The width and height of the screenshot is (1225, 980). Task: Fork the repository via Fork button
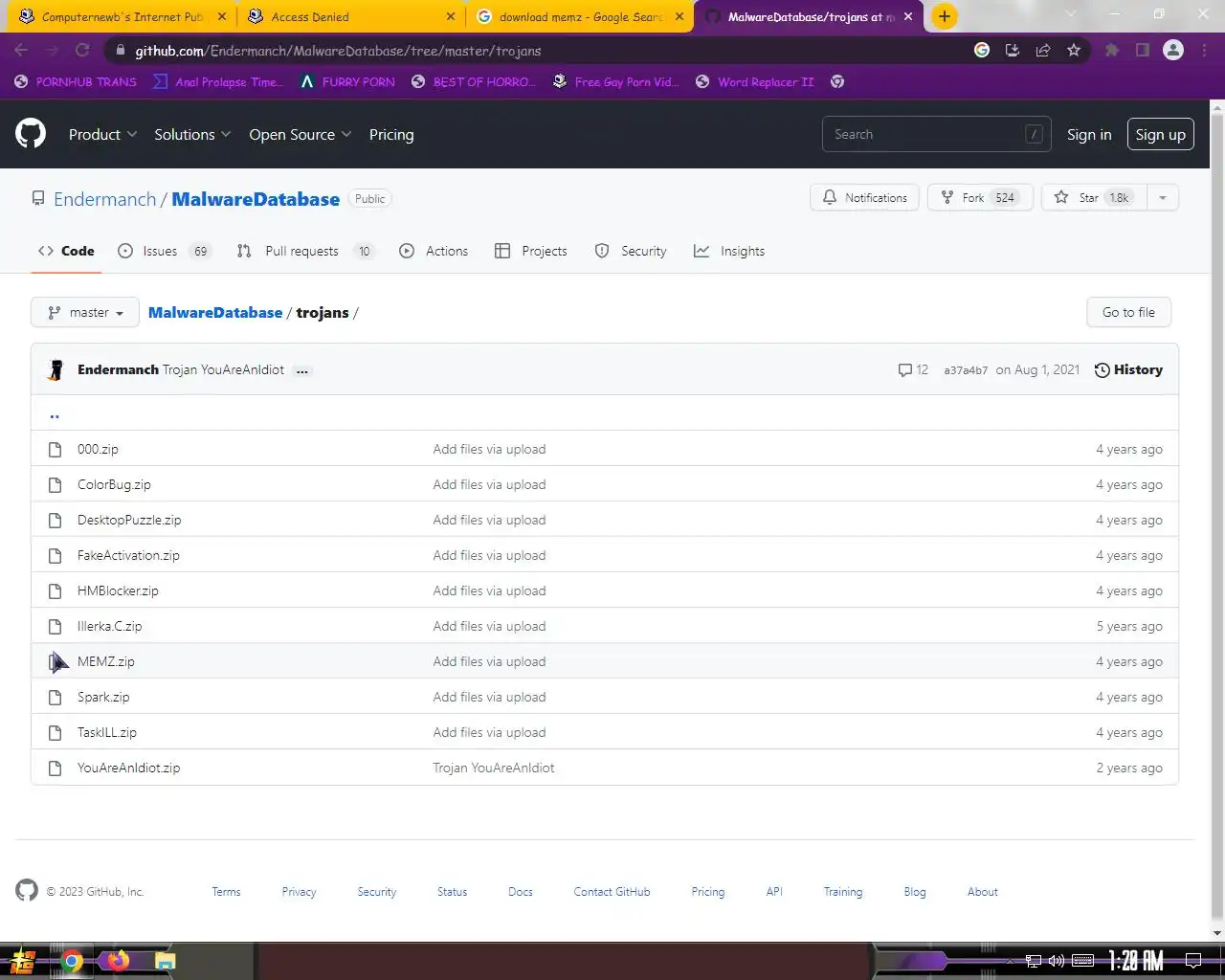980,197
